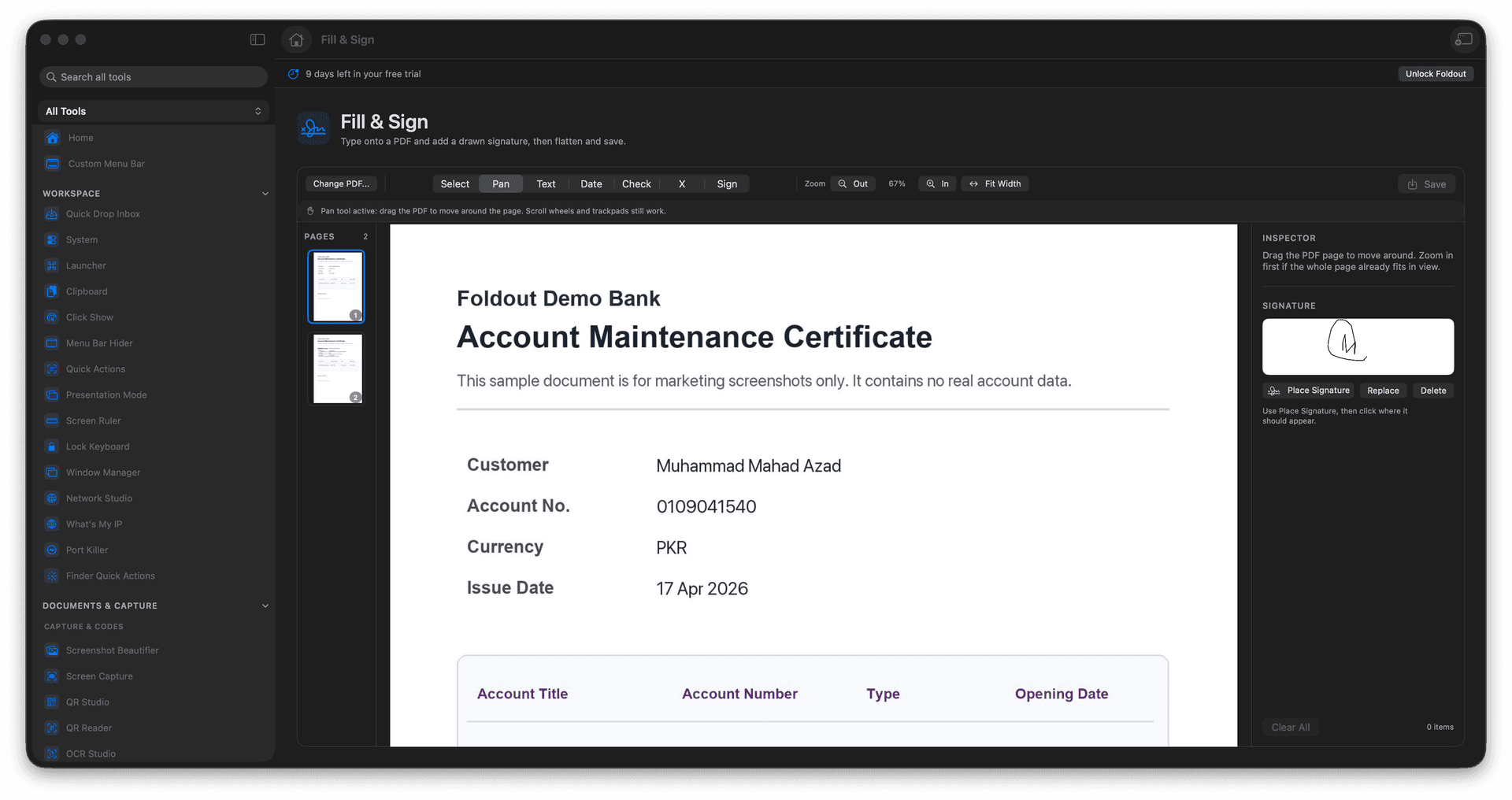Zoom Out of the PDF
The width and height of the screenshot is (1512, 800).
coord(853,184)
